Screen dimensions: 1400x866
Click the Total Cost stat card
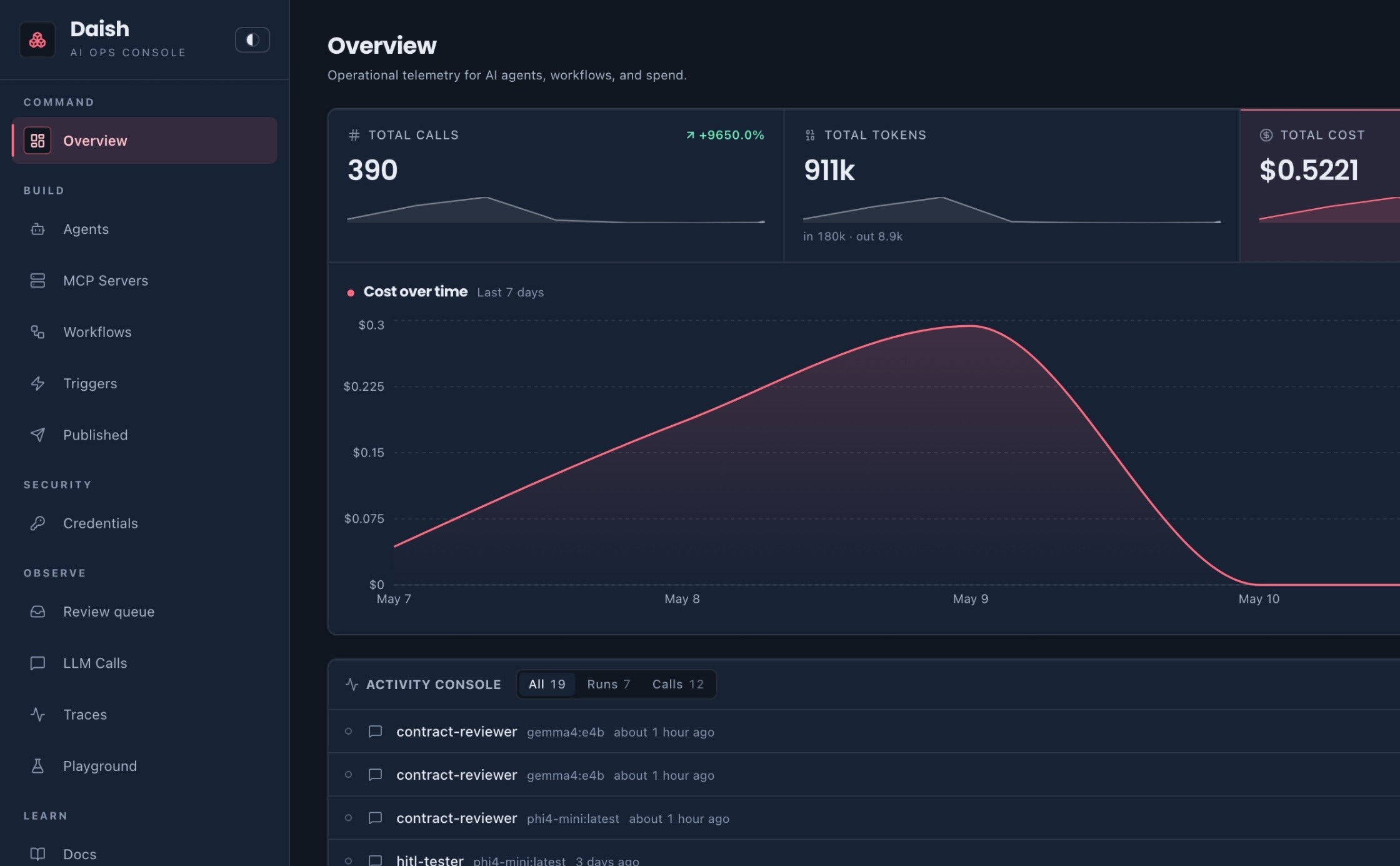[1320, 186]
